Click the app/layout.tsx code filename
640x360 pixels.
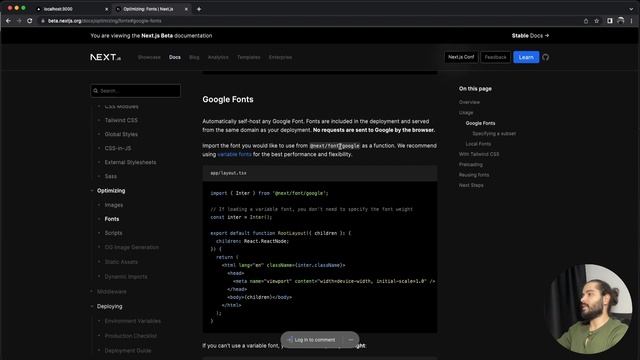[x=228, y=173]
